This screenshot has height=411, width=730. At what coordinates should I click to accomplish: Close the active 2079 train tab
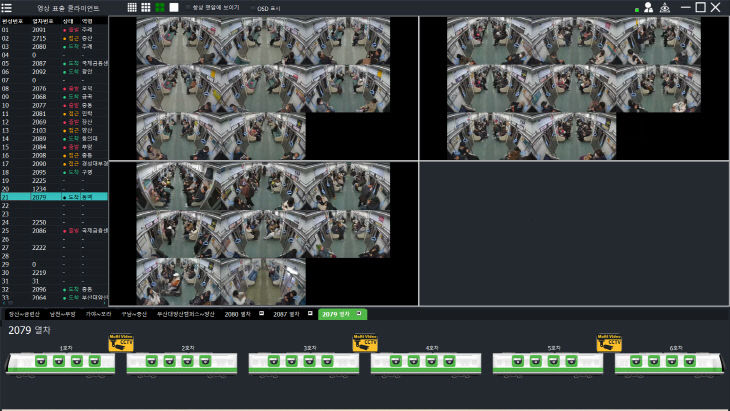(359, 314)
